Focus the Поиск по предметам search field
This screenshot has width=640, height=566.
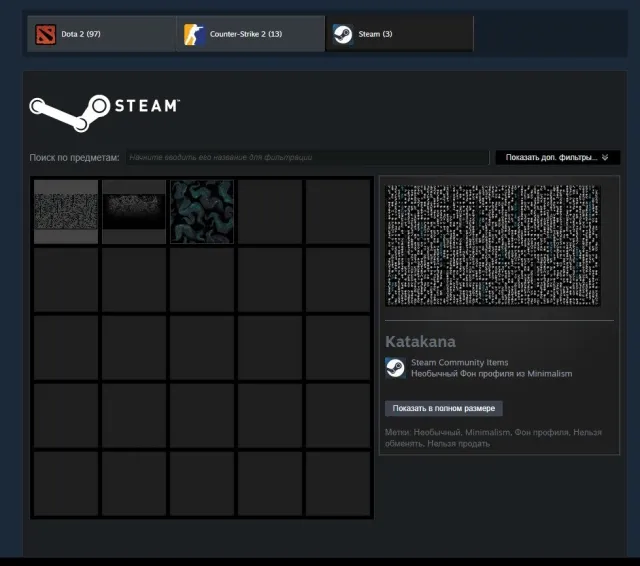point(307,158)
